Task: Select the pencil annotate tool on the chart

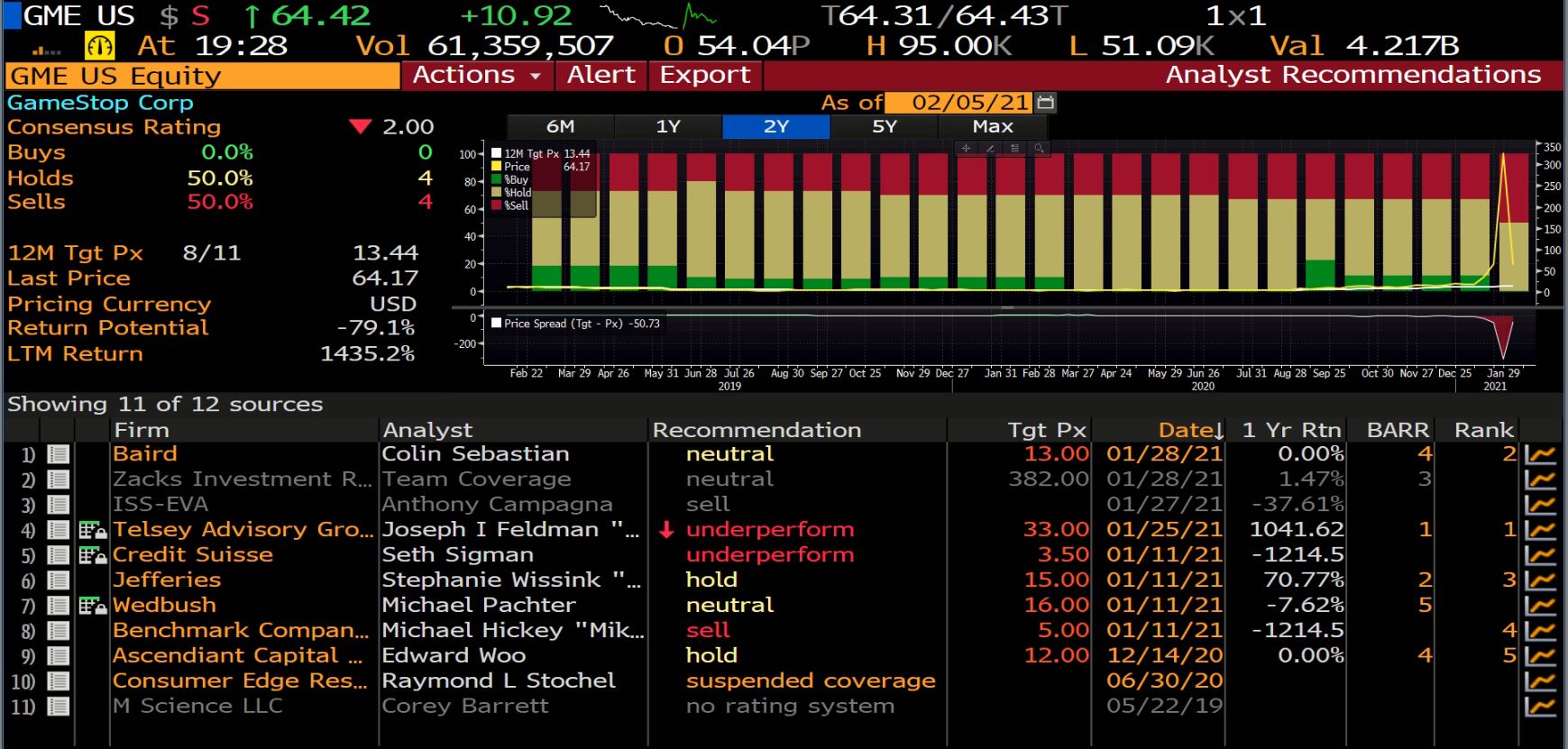Action: pyautogui.click(x=990, y=148)
